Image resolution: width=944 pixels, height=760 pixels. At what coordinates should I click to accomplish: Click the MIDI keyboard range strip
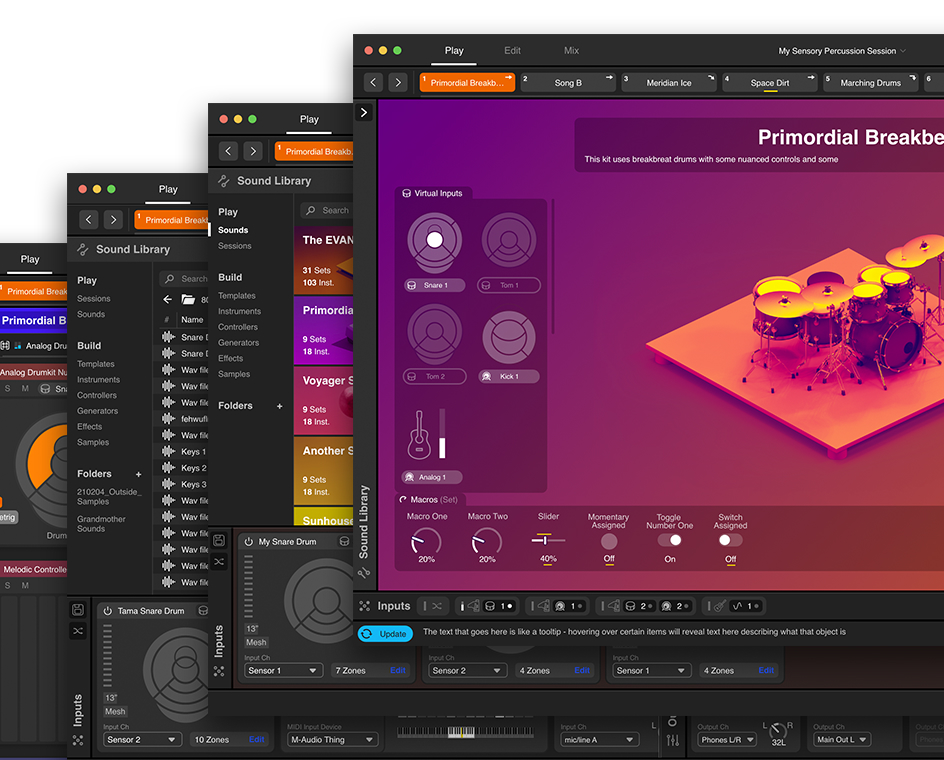coord(465,732)
